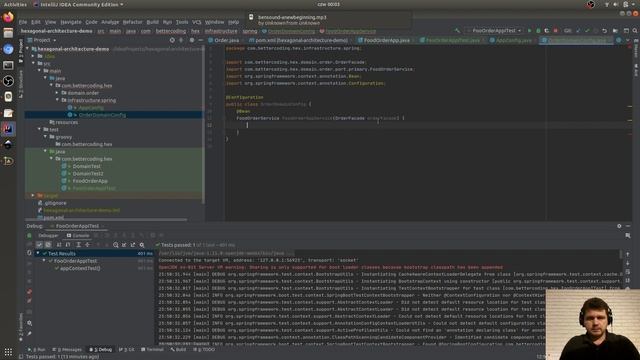
Task: Rerun test with green icon in Debug panel
Action: pyautogui.click(x=29, y=236)
